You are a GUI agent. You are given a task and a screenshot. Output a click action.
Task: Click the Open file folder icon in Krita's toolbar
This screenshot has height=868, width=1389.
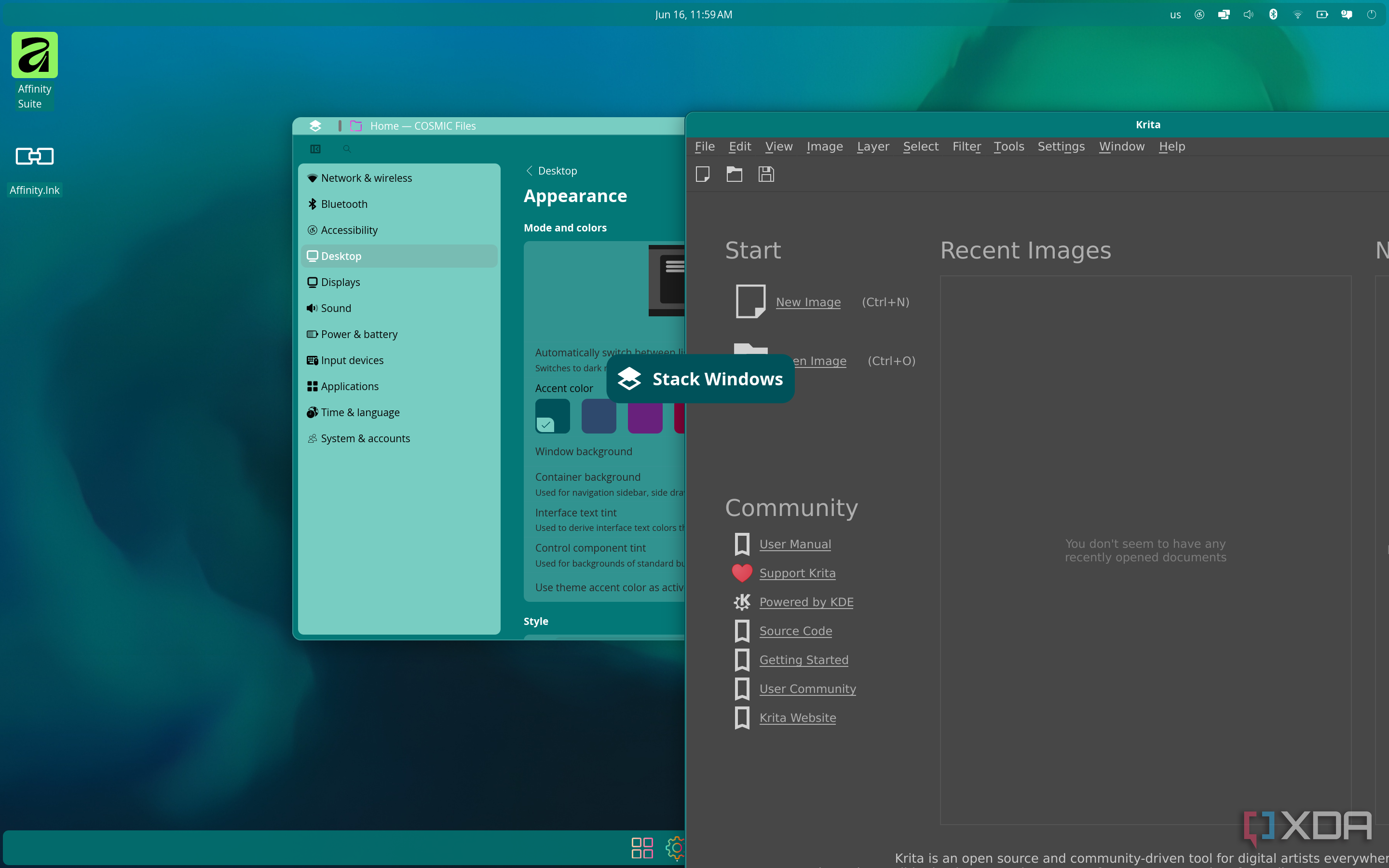click(x=734, y=174)
